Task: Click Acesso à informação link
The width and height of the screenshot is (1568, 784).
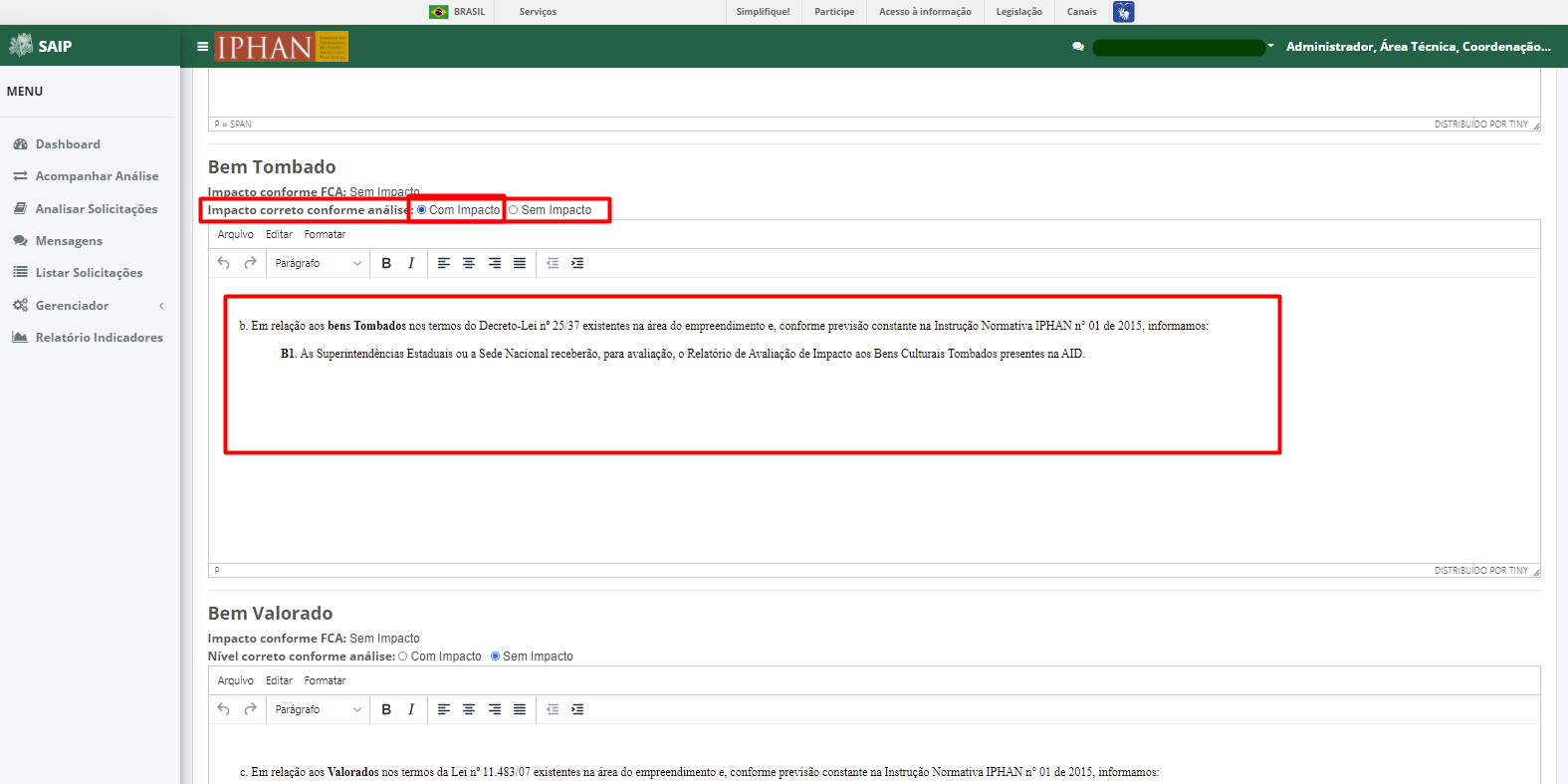Action: coord(925,12)
